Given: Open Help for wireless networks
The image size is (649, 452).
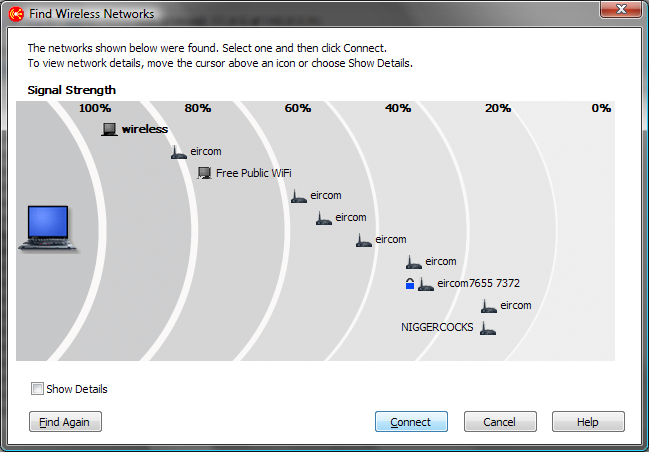Looking at the screenshot, I should click(x=588, y=422).
